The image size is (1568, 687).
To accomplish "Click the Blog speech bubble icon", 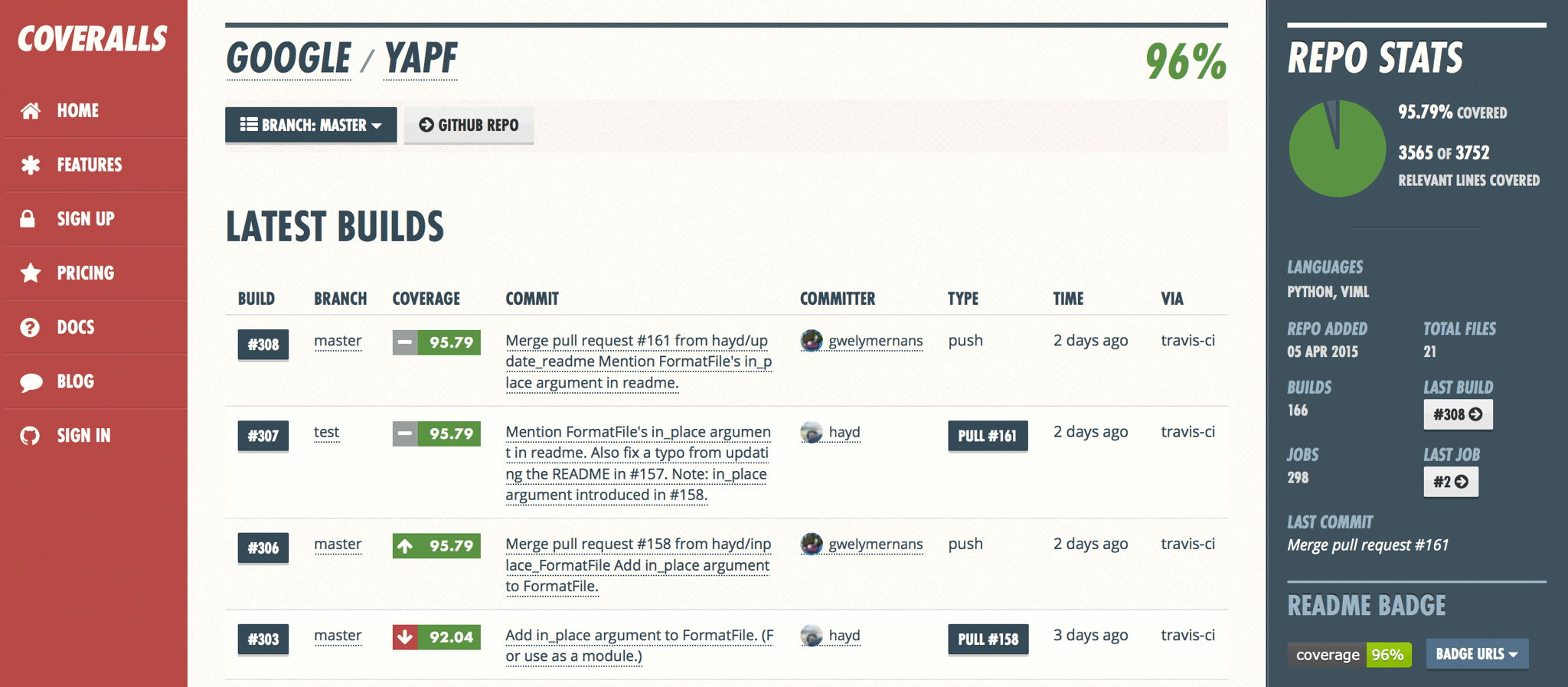I will [31, 382].
